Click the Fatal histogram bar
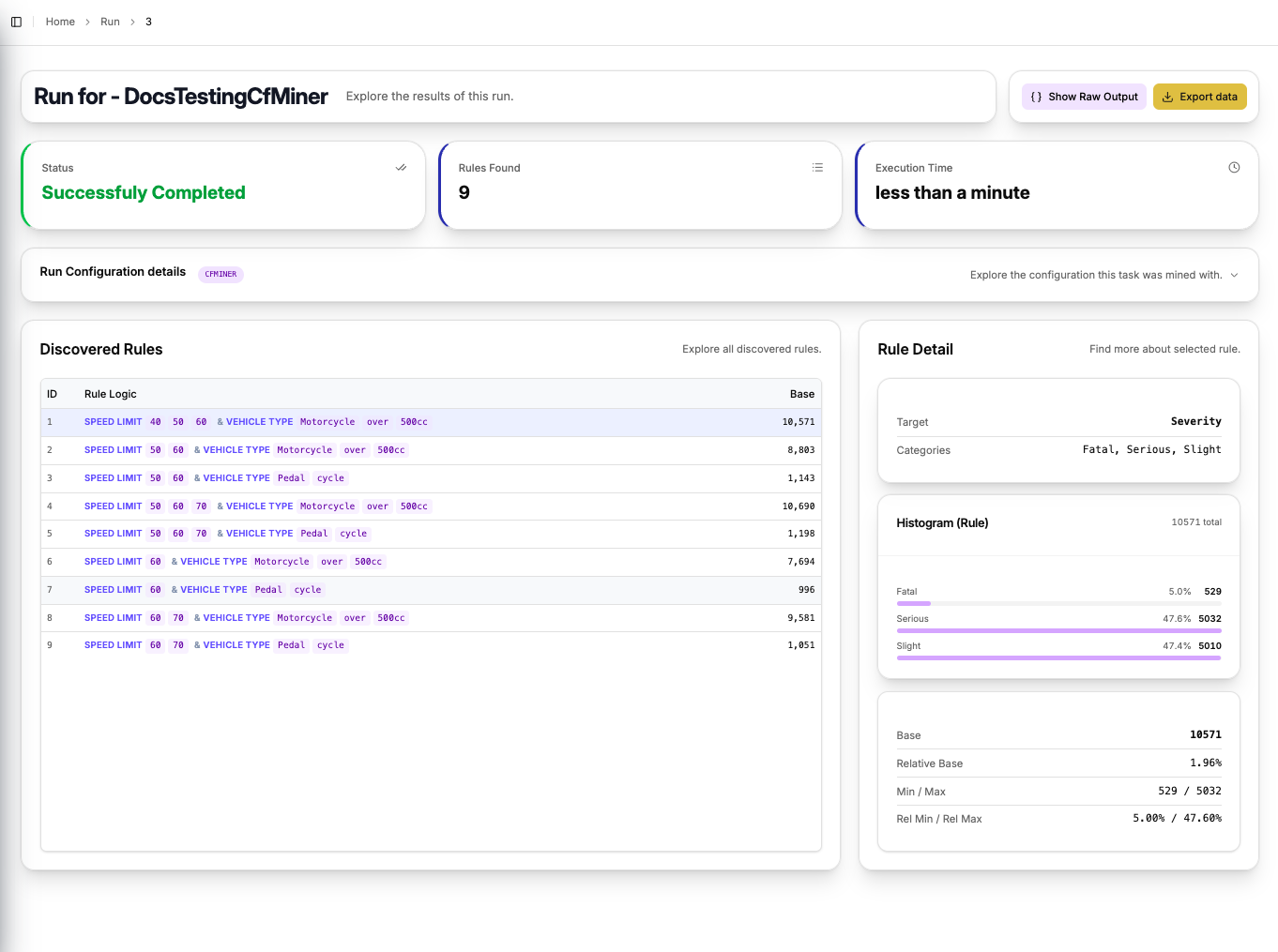 pos(1058,604)
